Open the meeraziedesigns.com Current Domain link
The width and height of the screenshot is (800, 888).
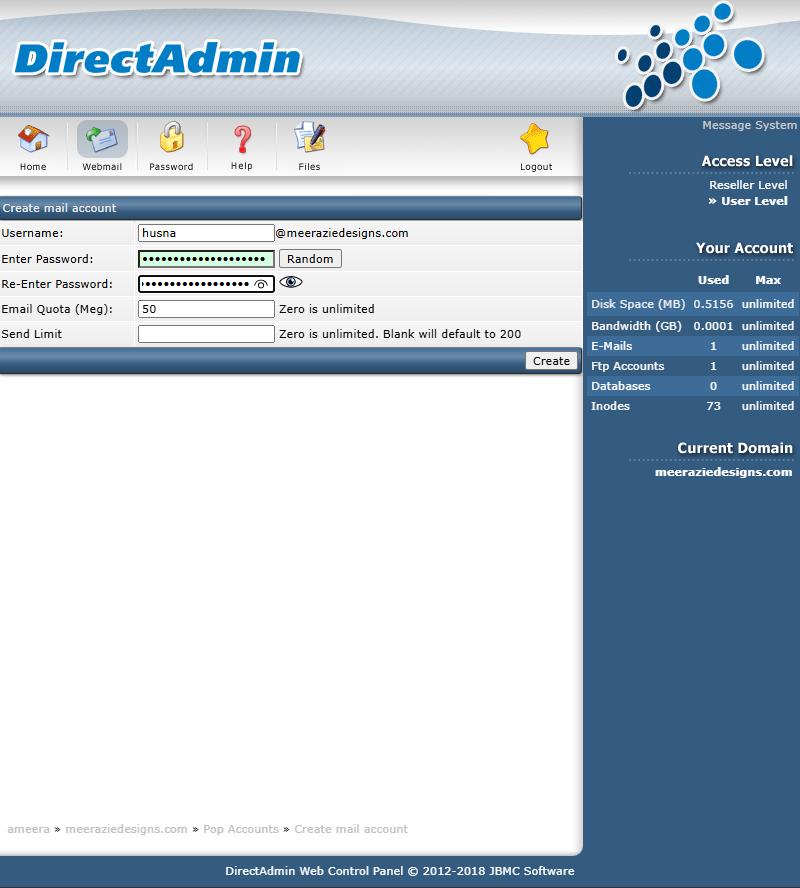723,472
